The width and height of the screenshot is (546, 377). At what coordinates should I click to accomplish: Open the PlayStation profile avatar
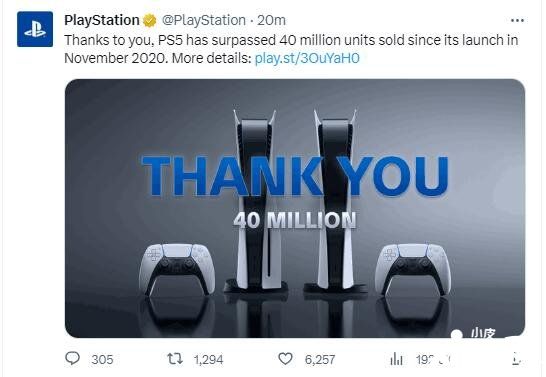35,29
